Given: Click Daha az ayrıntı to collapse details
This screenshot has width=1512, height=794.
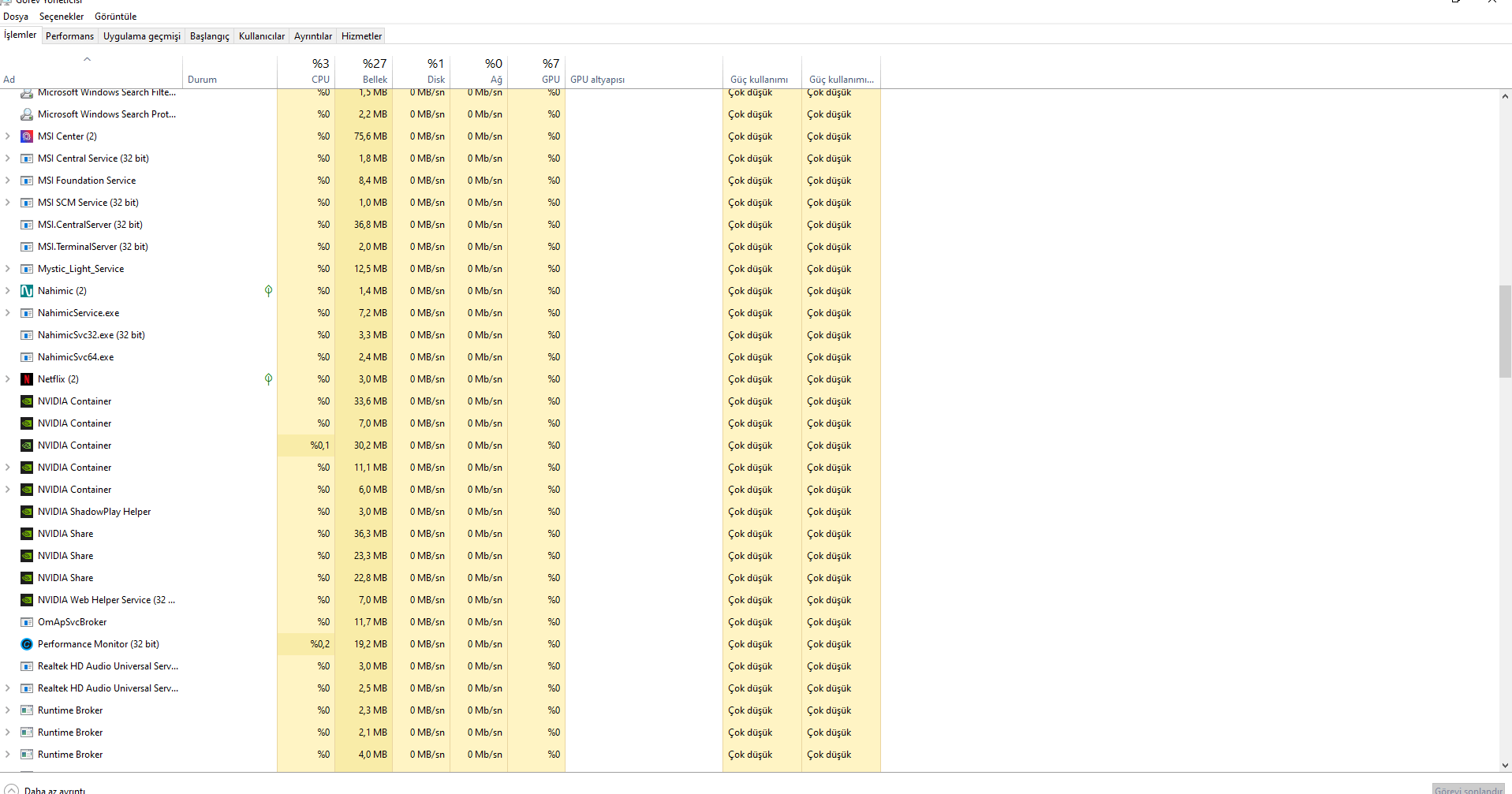Looking at the screenshot, I should 46,790.
